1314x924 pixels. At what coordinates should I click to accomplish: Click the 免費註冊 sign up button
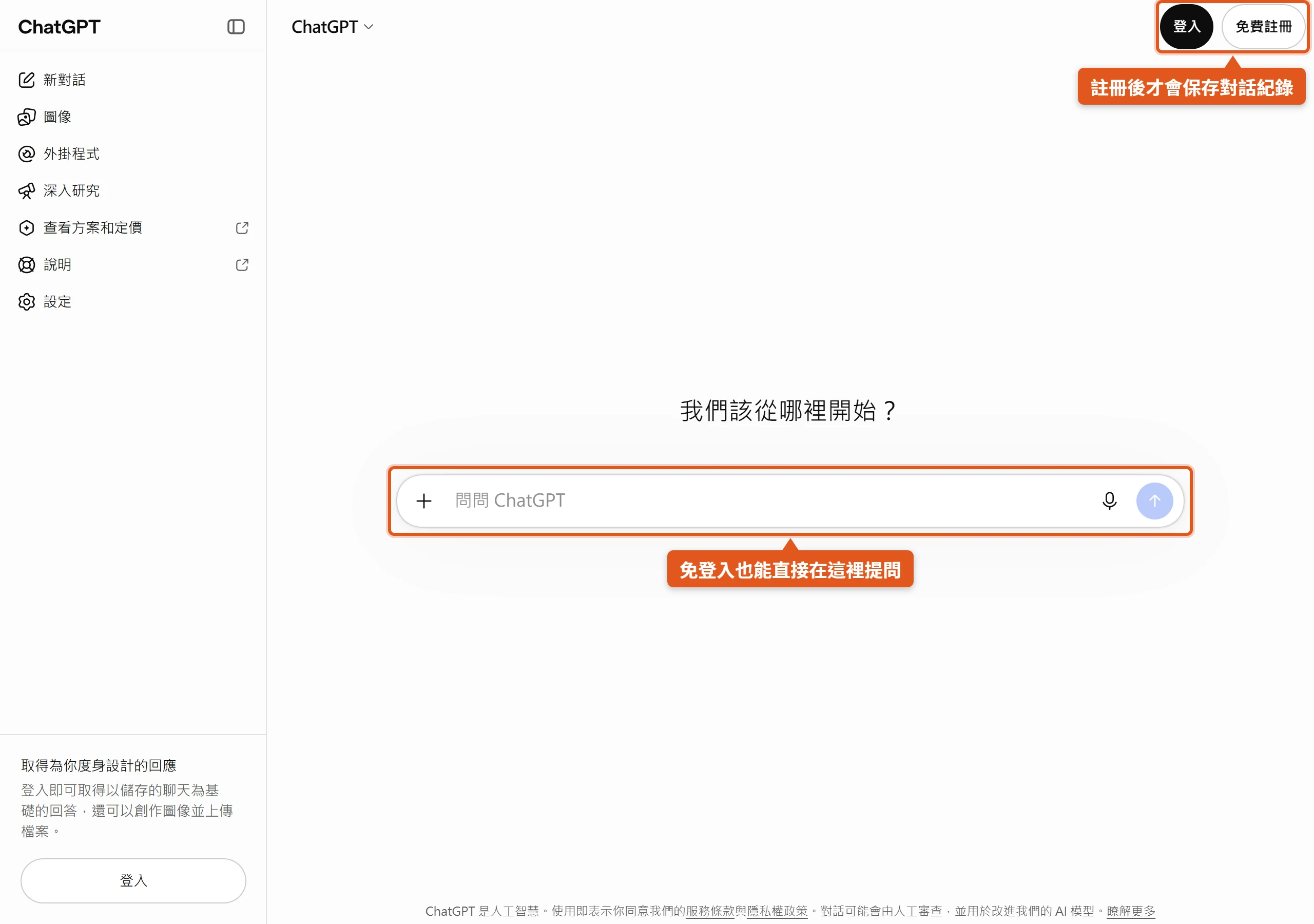[x=1263, y=27]
